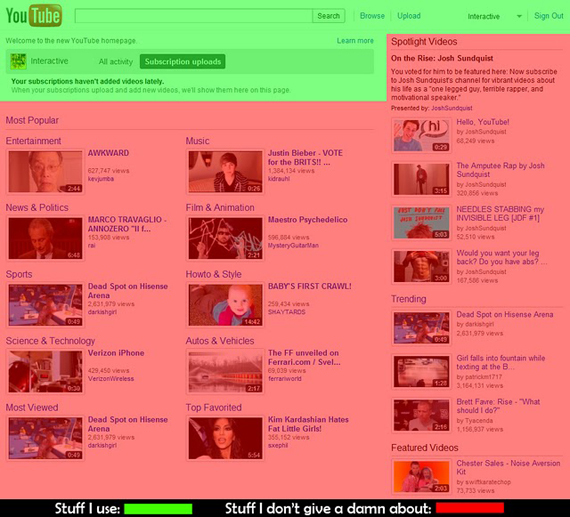This screenshot has width=570, height=517.
Task: Open the Girl falls into fountain thumbnail
Action: (422, 372)
